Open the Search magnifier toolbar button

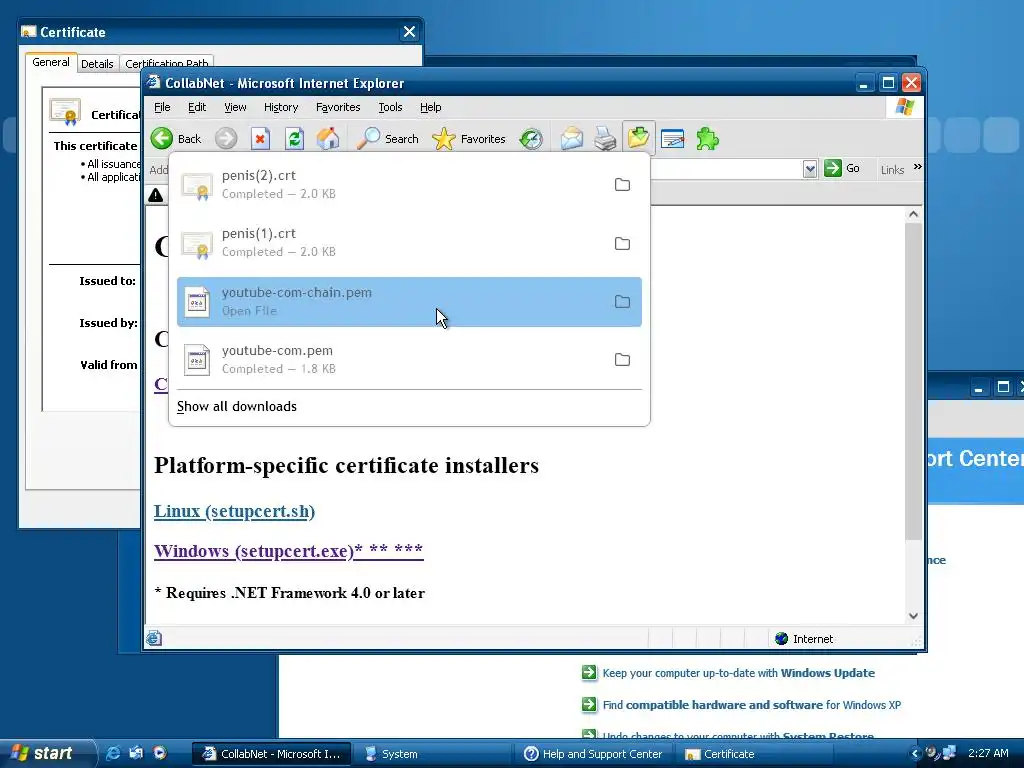(x=388, y=138)
